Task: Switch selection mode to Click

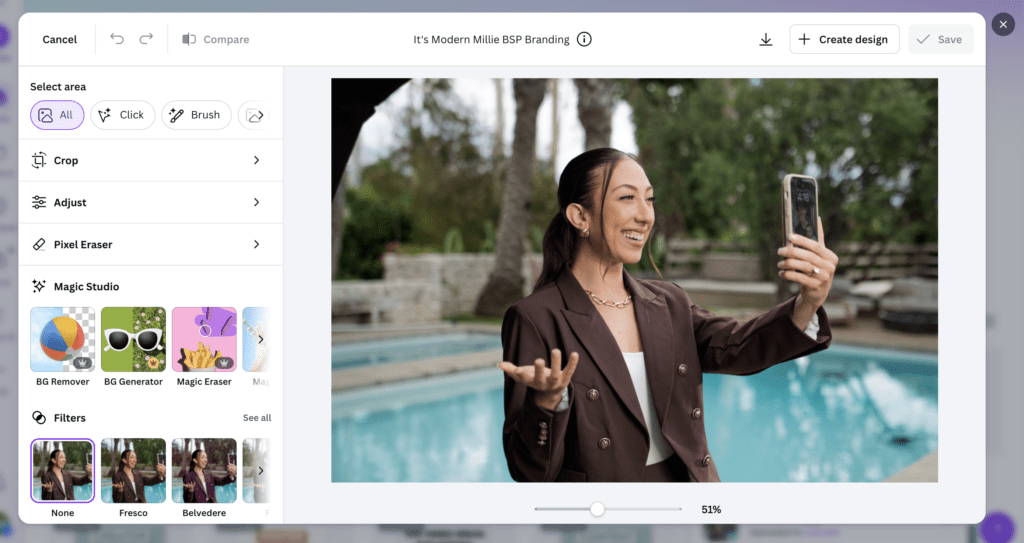Action: click(x=123, y=115)
